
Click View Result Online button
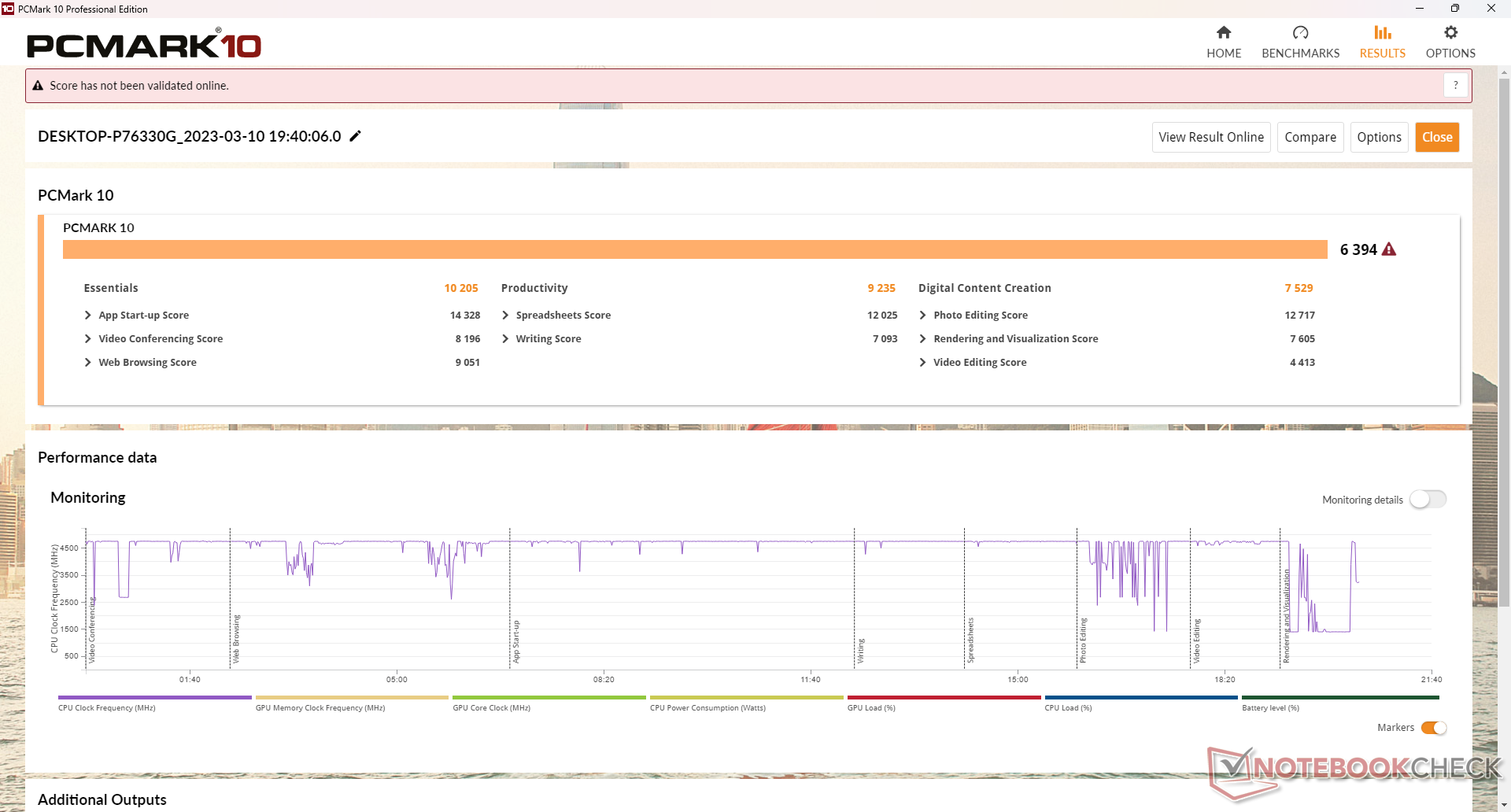click(1211, 137)
